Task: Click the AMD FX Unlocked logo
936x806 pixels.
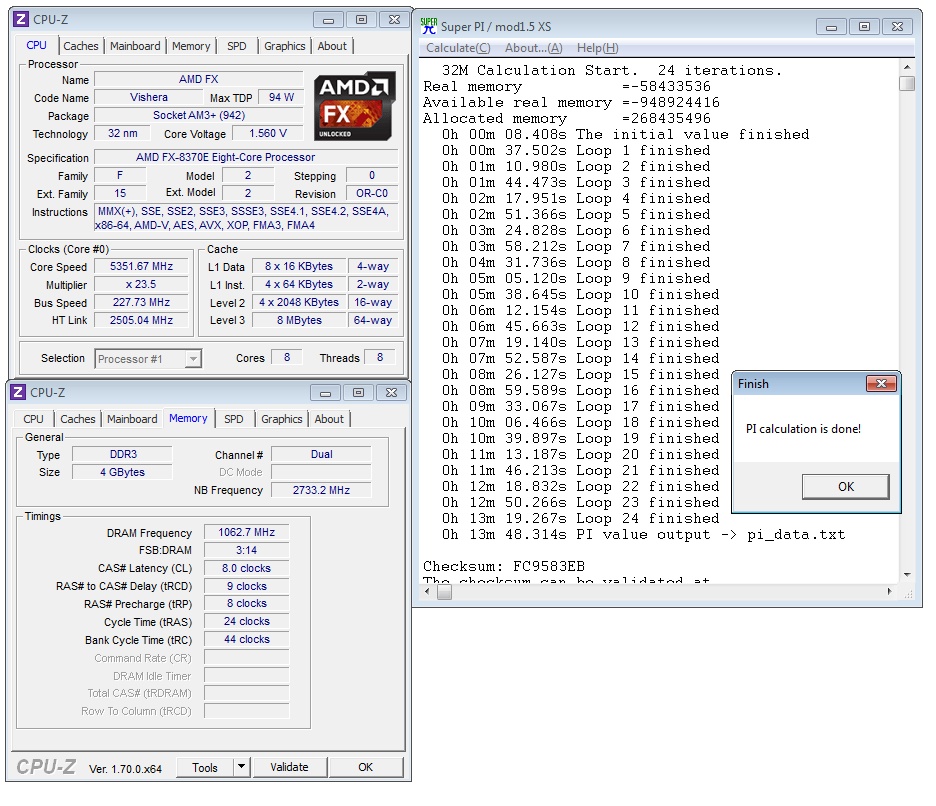Action: pos(355,106)
